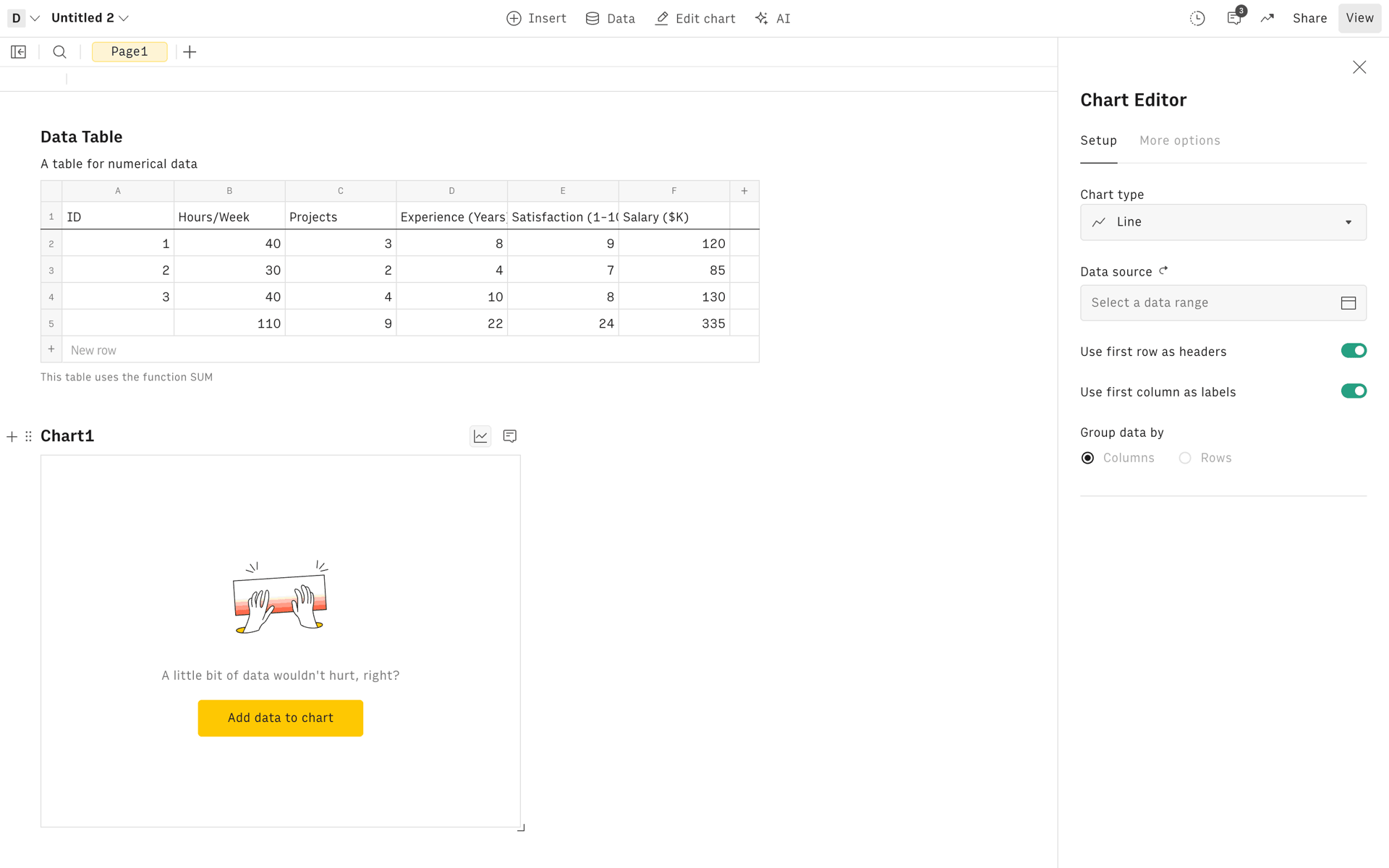
Task: Click cell with value 335
Action: click(x=674, y=323)
